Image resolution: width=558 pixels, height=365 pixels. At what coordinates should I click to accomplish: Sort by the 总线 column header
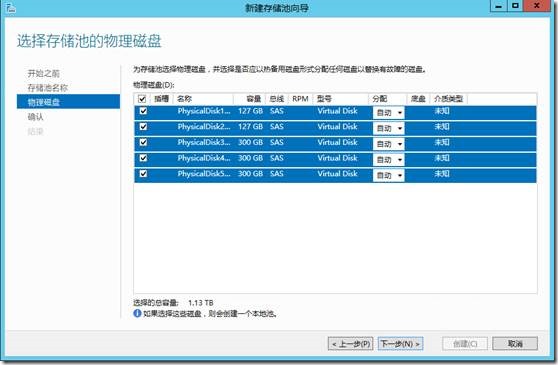[277, 99]
